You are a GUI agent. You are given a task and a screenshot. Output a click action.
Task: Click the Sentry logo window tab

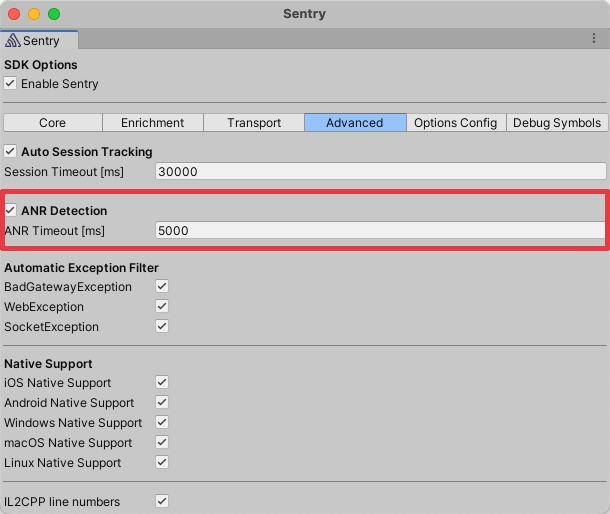tap(34, 41)
